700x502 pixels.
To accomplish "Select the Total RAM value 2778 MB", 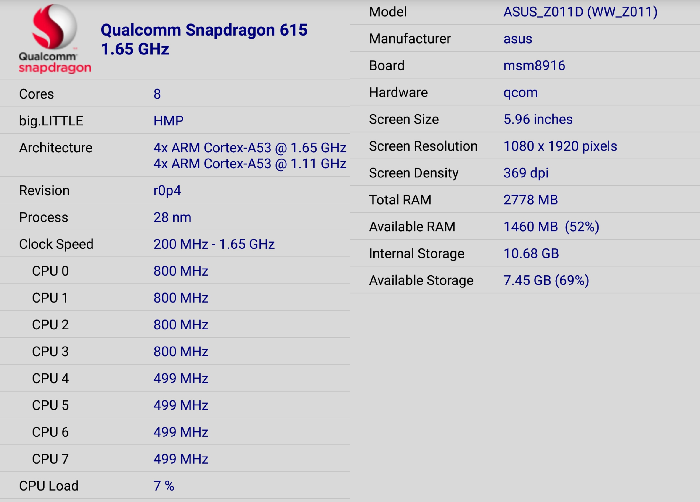I will (x=531, y=200).
